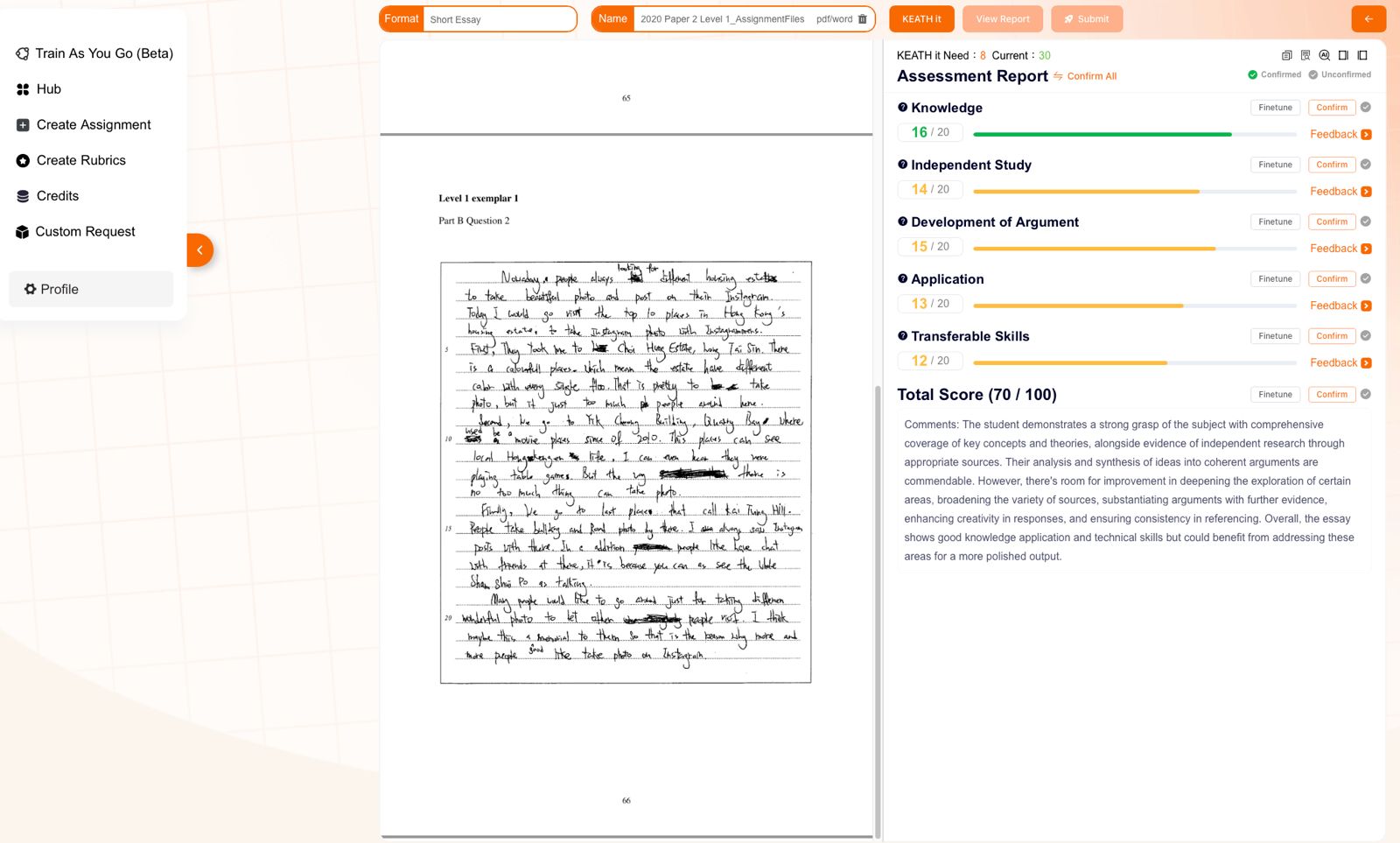The image size is (1400, 843).
Task: Open Create Rubrics in sidebar
Action: click(x=80, y=160)
